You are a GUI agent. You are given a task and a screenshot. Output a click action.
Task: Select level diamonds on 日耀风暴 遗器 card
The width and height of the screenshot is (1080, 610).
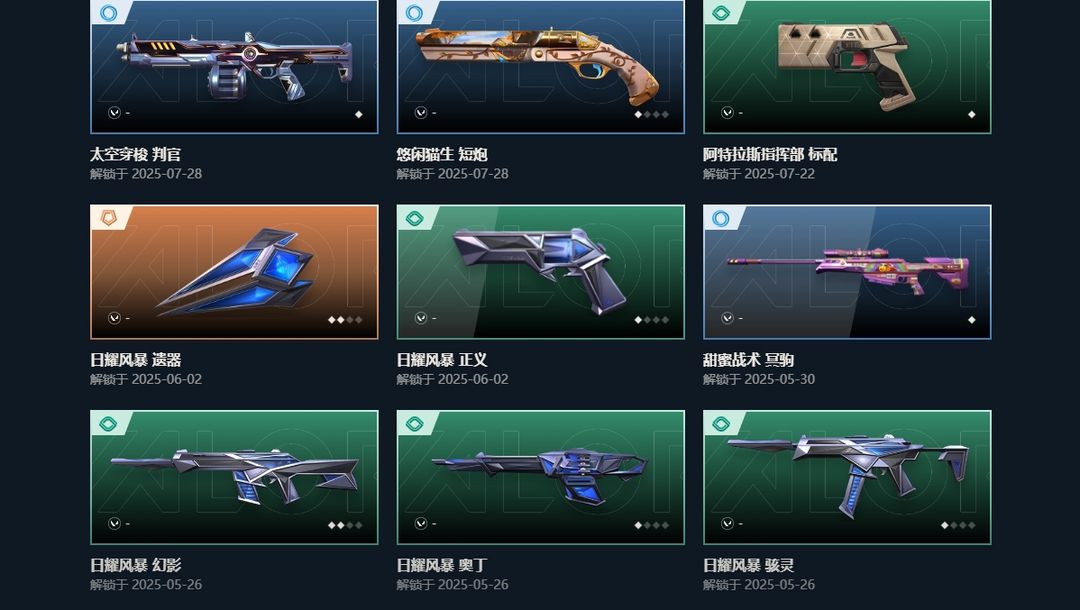(345, 319)
